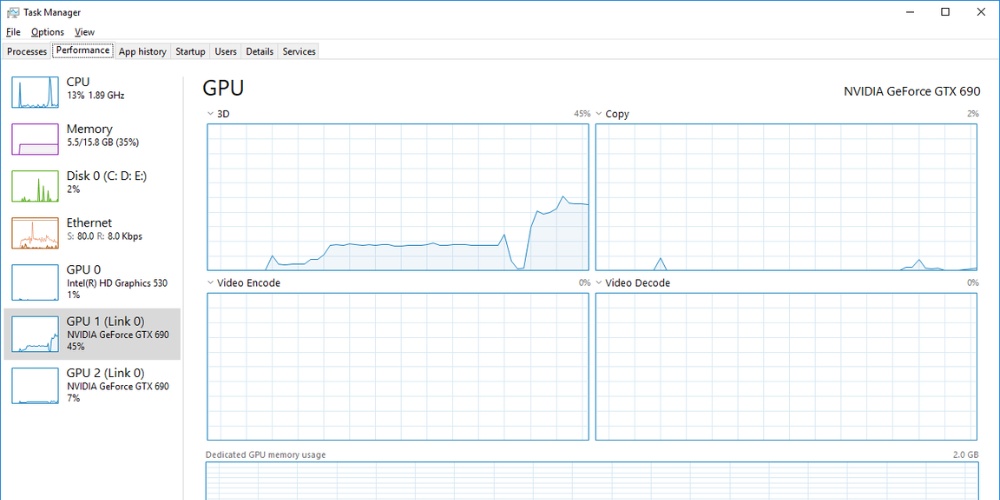Viewport: 1000px width, 500px height.
Task: Click the Task Manager title bar icon
Action: [11, 12]
